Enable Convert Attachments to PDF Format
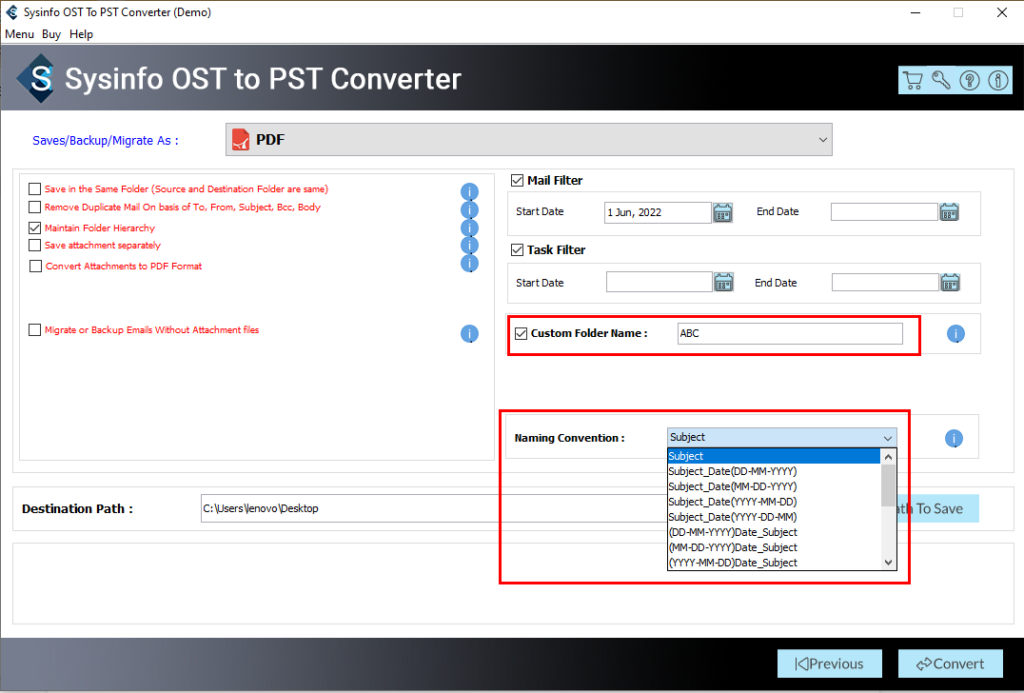Image resolution: width=1024 pixels, height=693 pixels. 35,266
